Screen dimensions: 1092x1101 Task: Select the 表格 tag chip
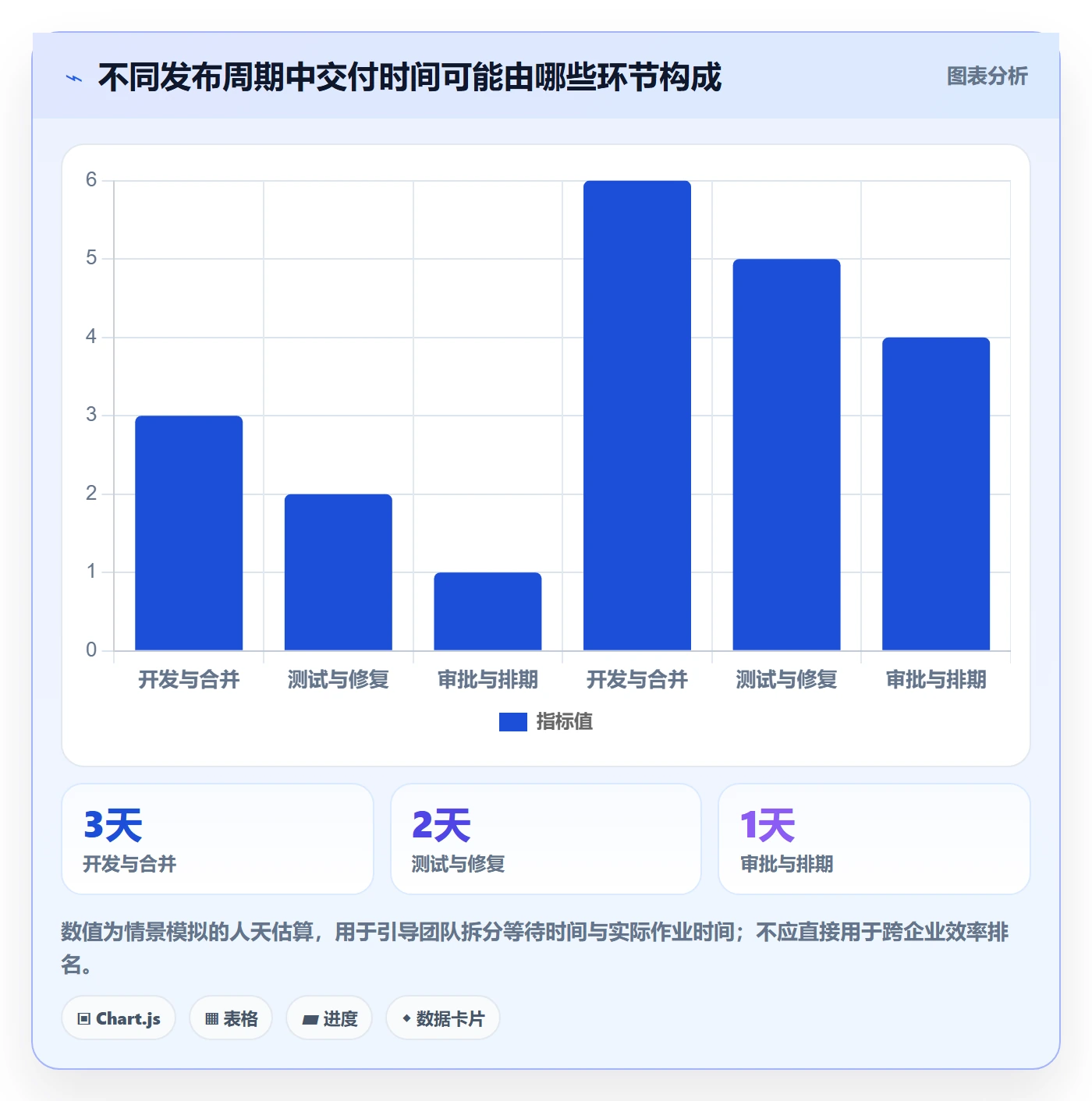click(x=231, y=1018)
